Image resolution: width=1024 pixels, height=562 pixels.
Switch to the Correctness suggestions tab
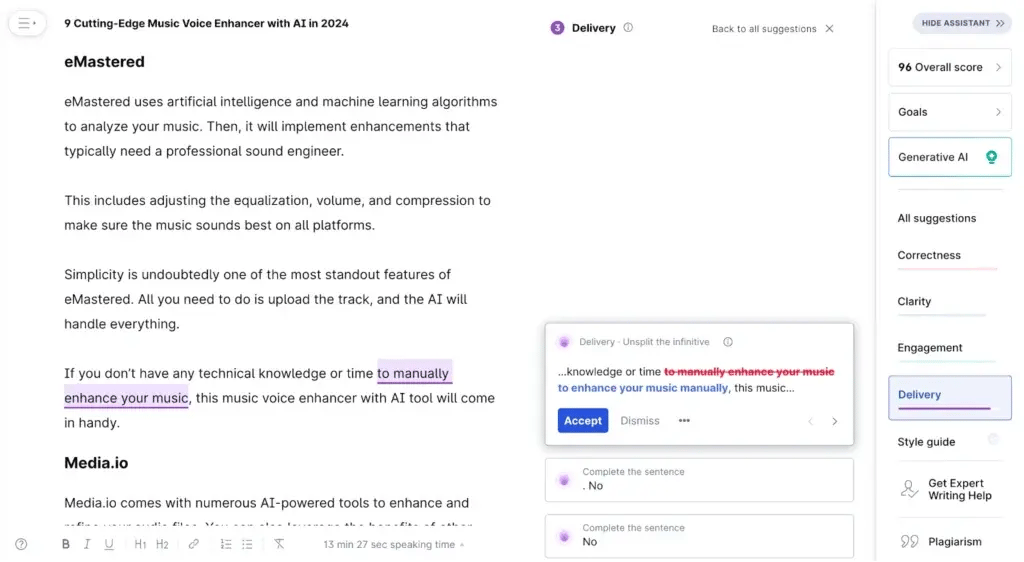pyautogui.click(x=929, y=256)
